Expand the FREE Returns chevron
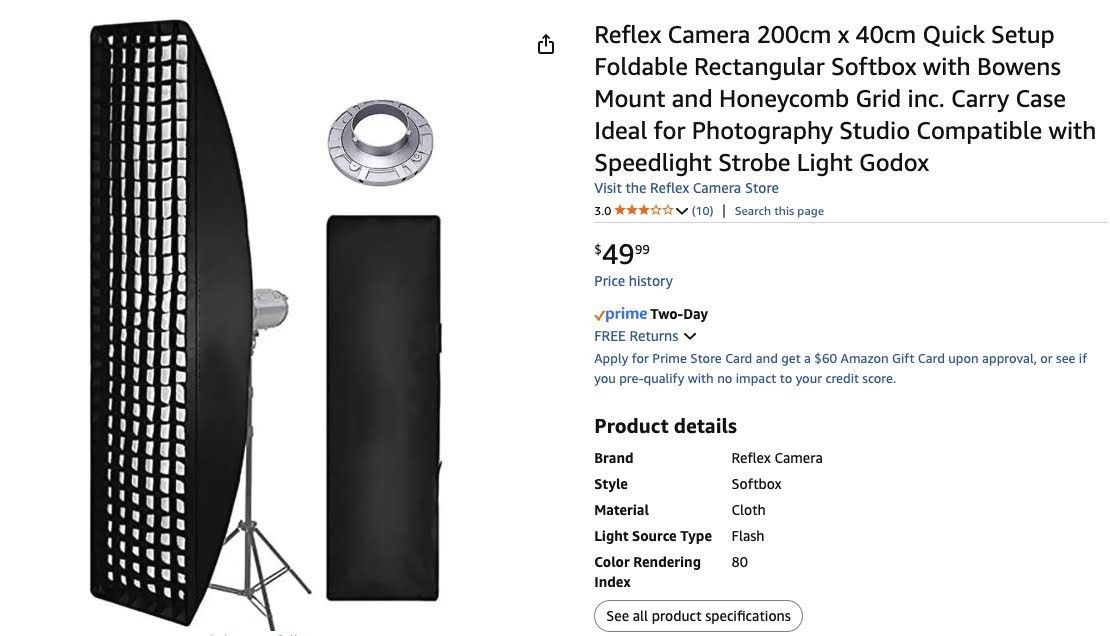 click(690, 337)
